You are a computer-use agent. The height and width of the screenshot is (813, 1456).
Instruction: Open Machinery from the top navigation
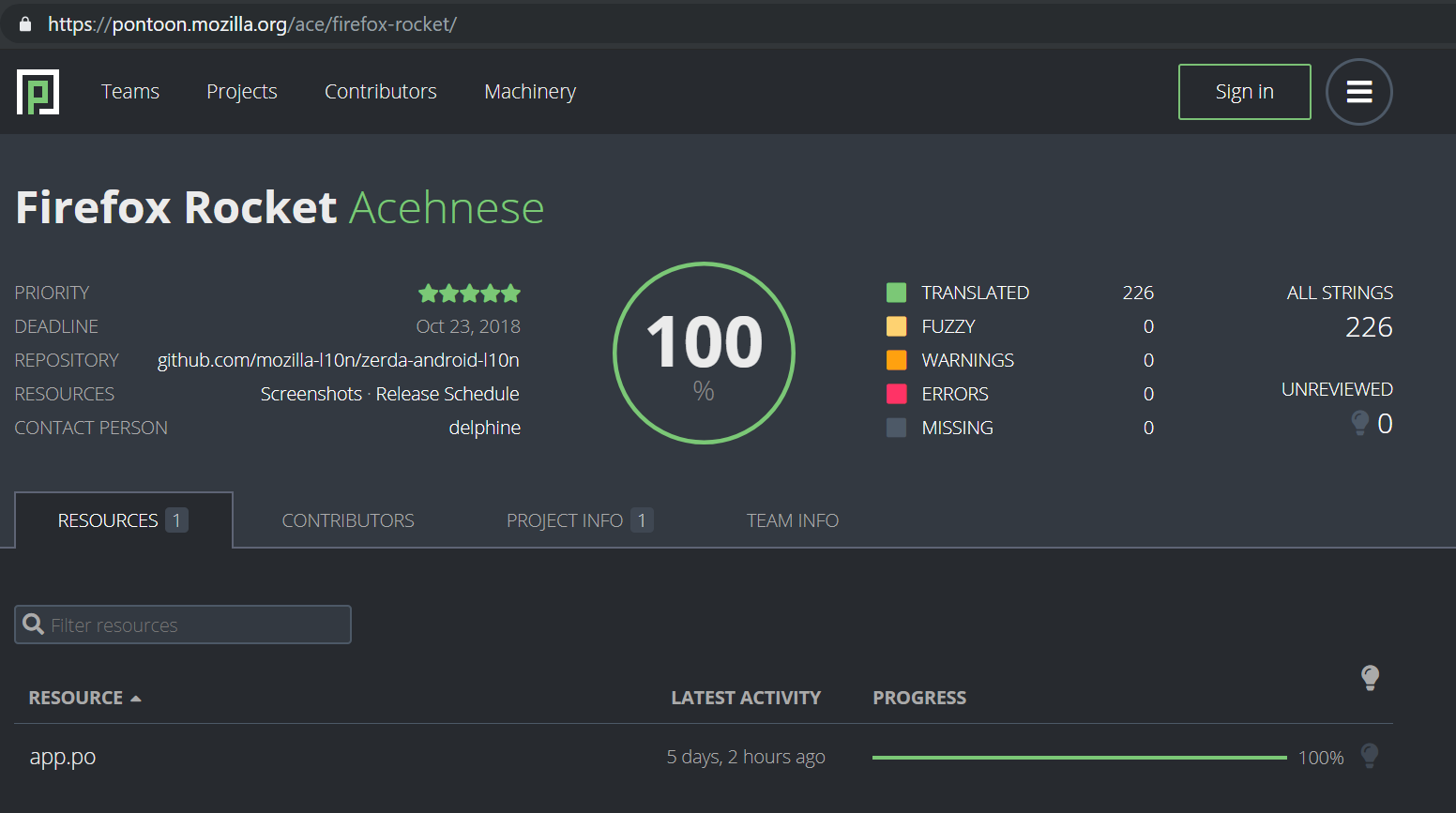tap(530, 92)
